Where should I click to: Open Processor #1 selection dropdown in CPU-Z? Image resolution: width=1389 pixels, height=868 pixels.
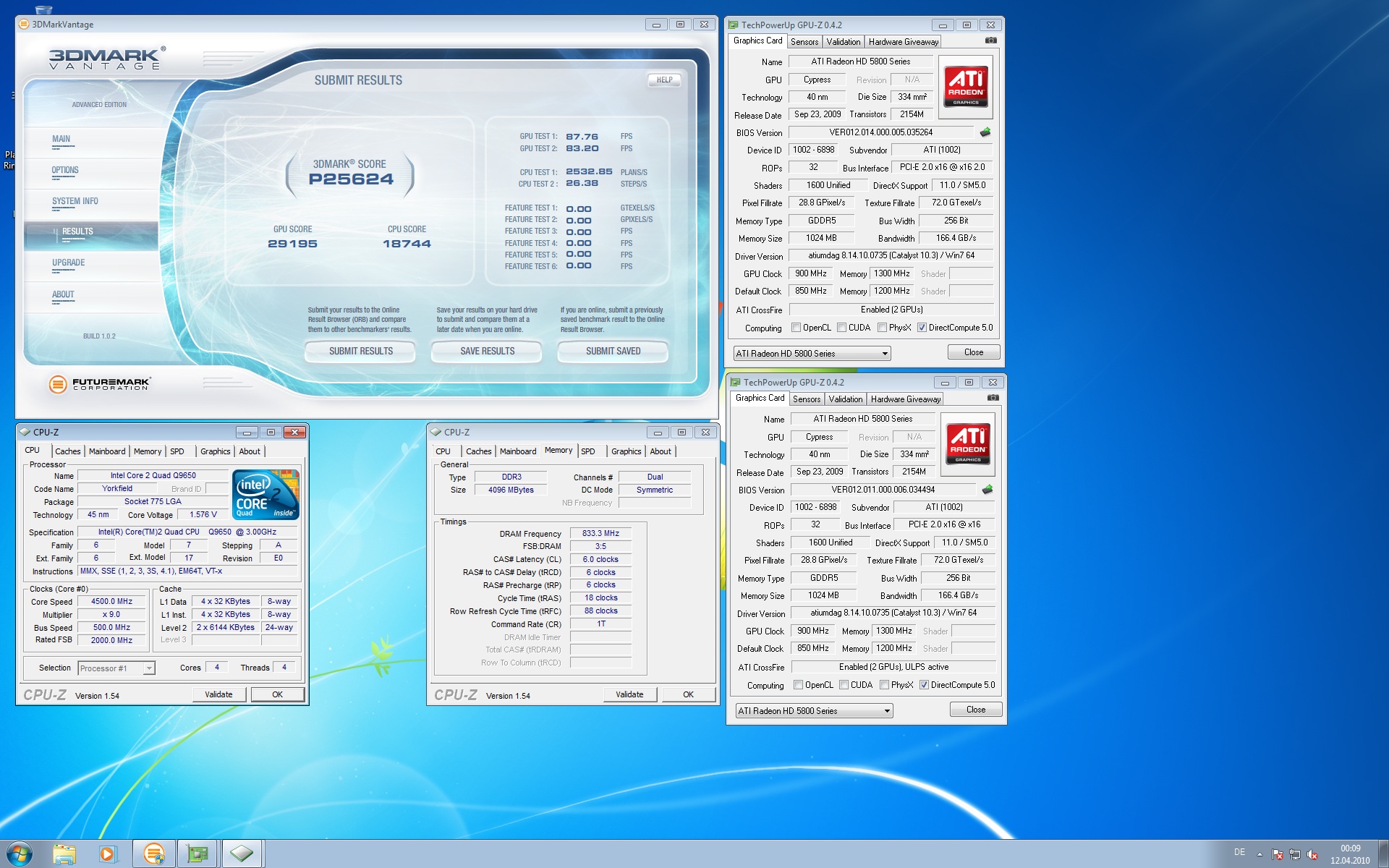click(x=116, y=668)
